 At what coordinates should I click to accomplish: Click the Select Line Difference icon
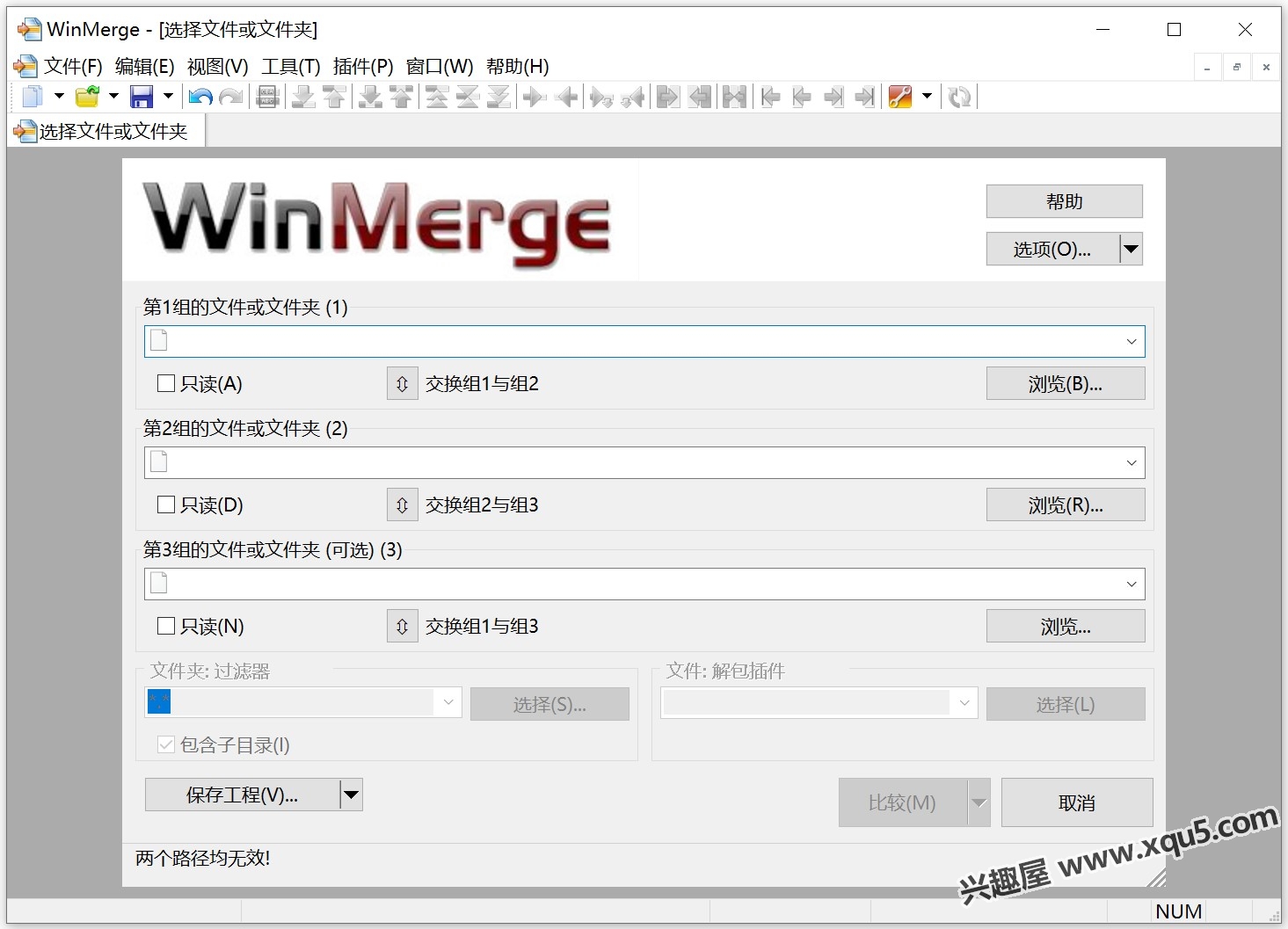(x=268, y=97)
